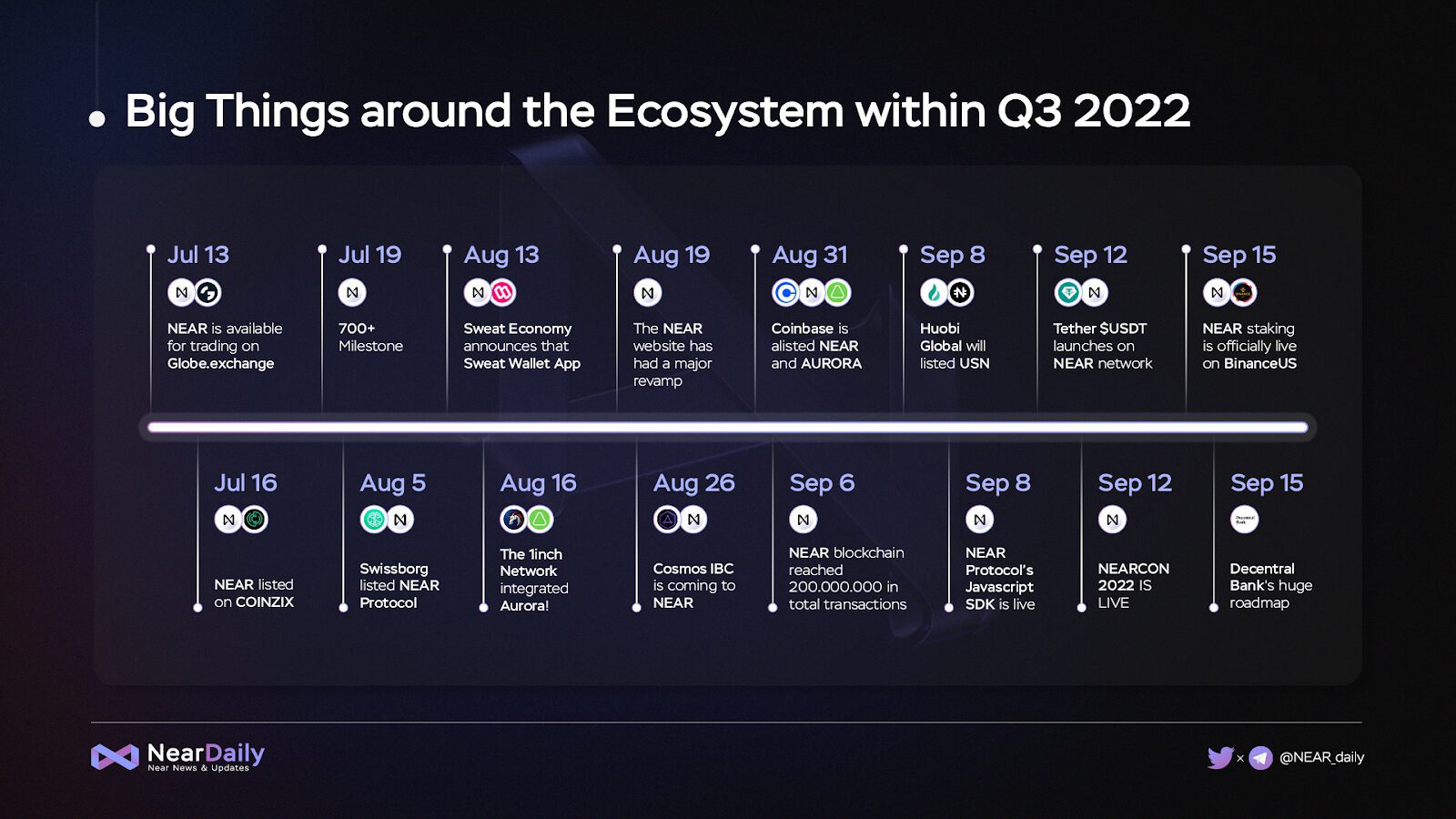The height and width of the screenshot is (819, 1456).
Task: Click the NearDaily logo icon
Action: point(115,756)
